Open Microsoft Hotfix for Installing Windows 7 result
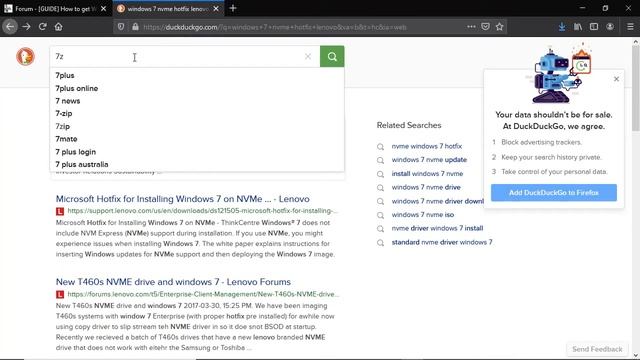The width and height of the screenshot is (640, 360). pyautogui.click(x=182, y=199)
